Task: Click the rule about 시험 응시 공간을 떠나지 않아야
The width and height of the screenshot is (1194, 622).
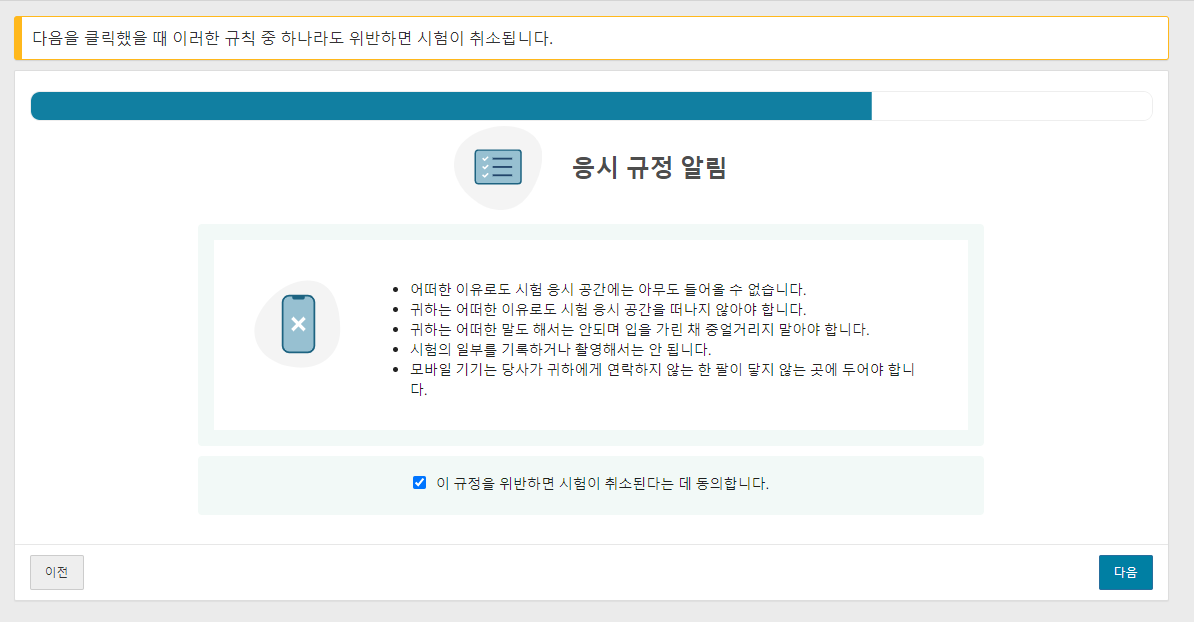Action: point(608,309)
